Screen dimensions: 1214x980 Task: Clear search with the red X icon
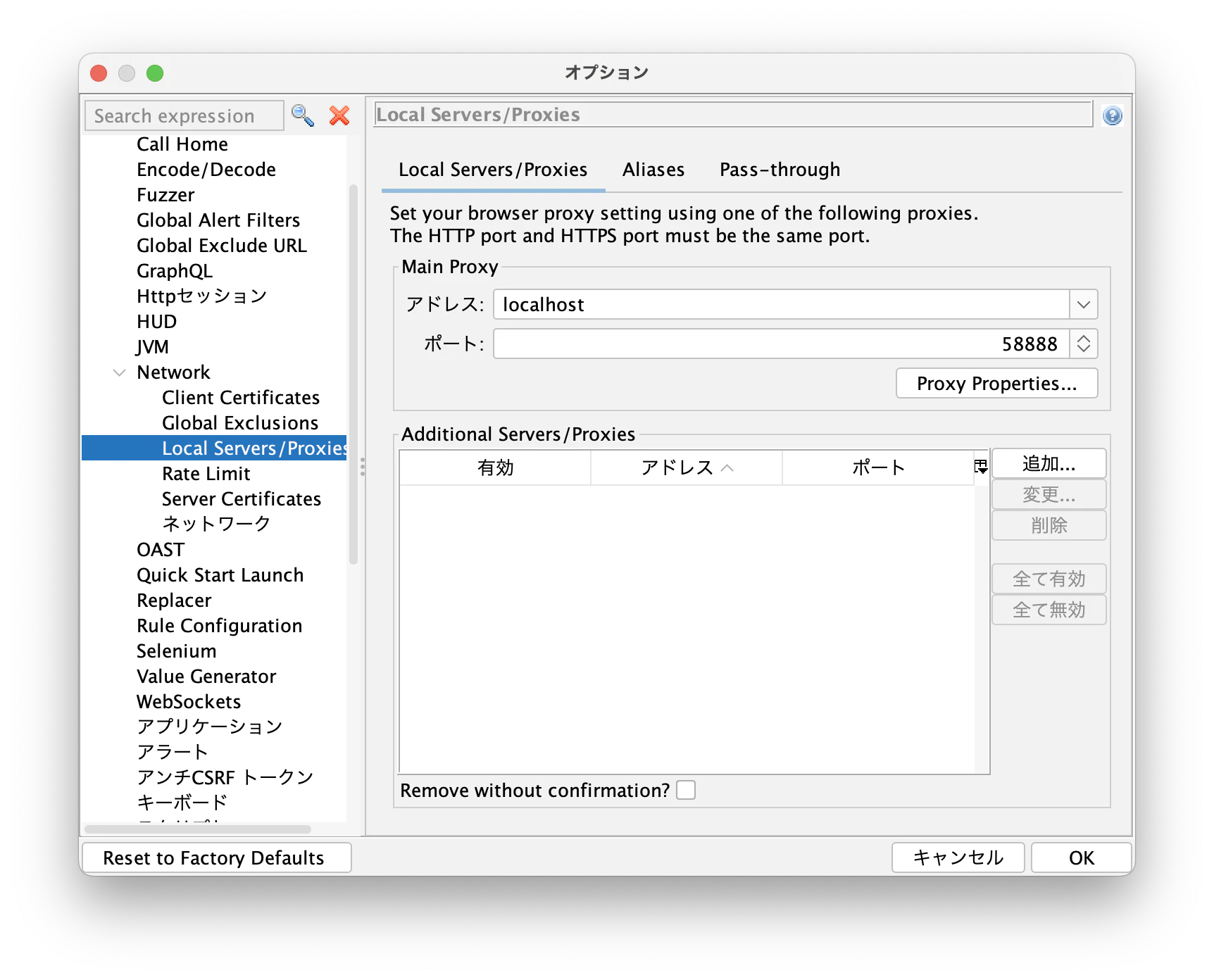click(x=339, y=115)
